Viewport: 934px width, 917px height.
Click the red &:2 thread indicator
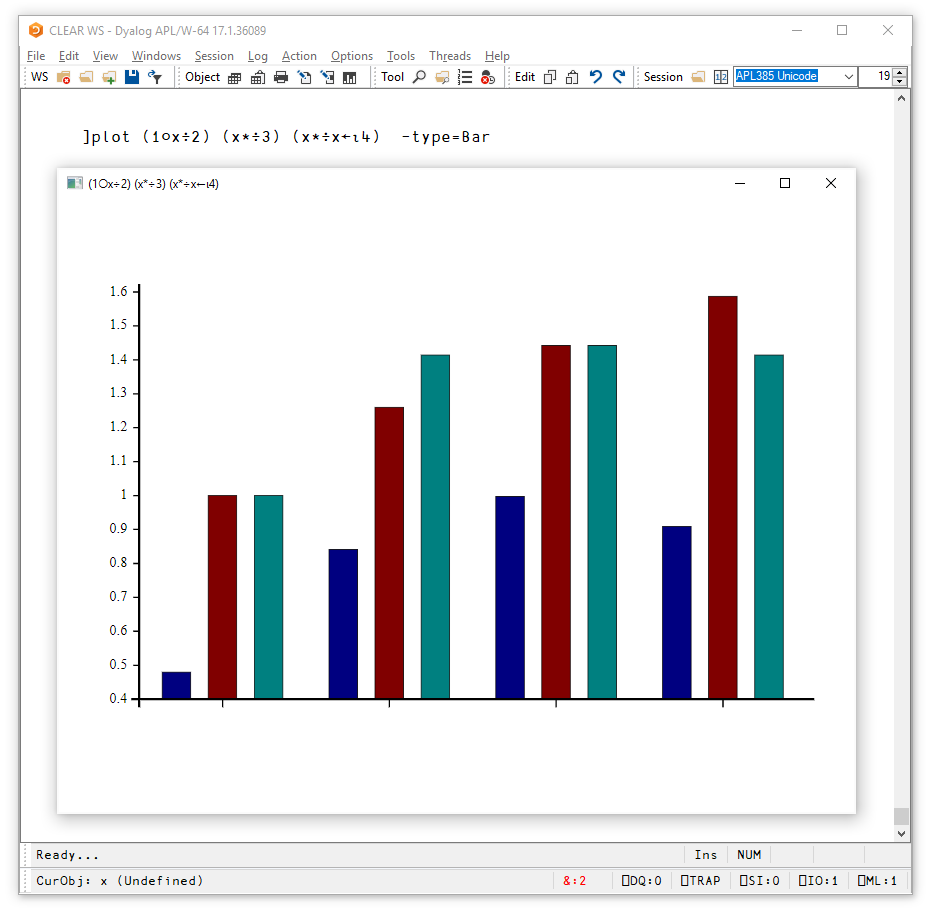coord(574,881)
